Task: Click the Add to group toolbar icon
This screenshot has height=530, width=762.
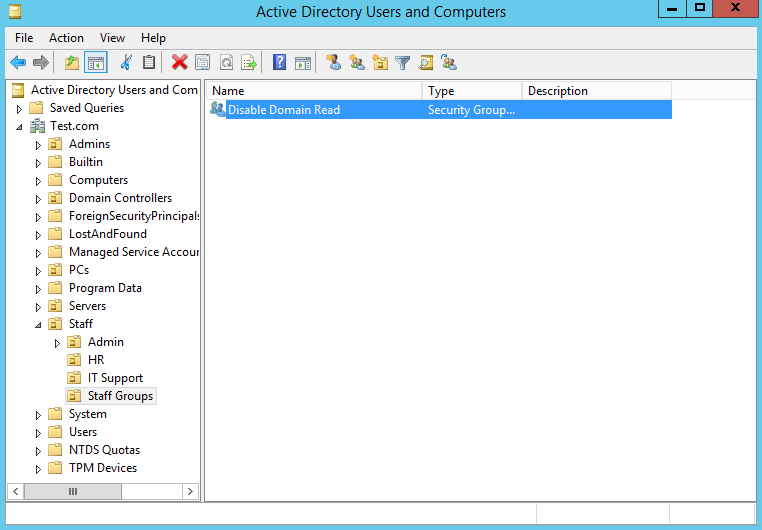Action: pos(449,62)
